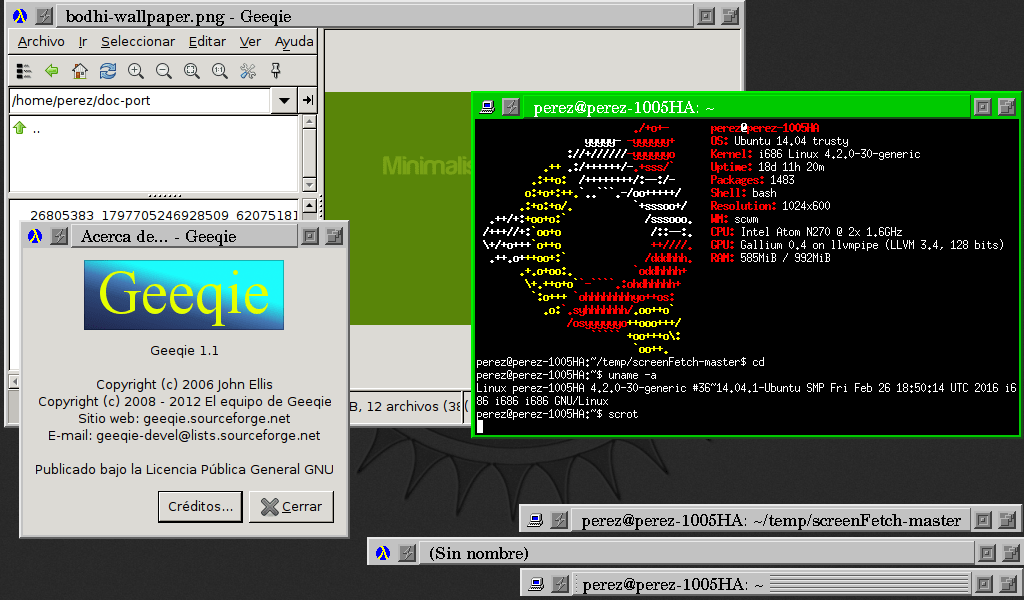Click the /home/perez/doc-port path field
This screenshot has width=1024, height=600.
140,101
